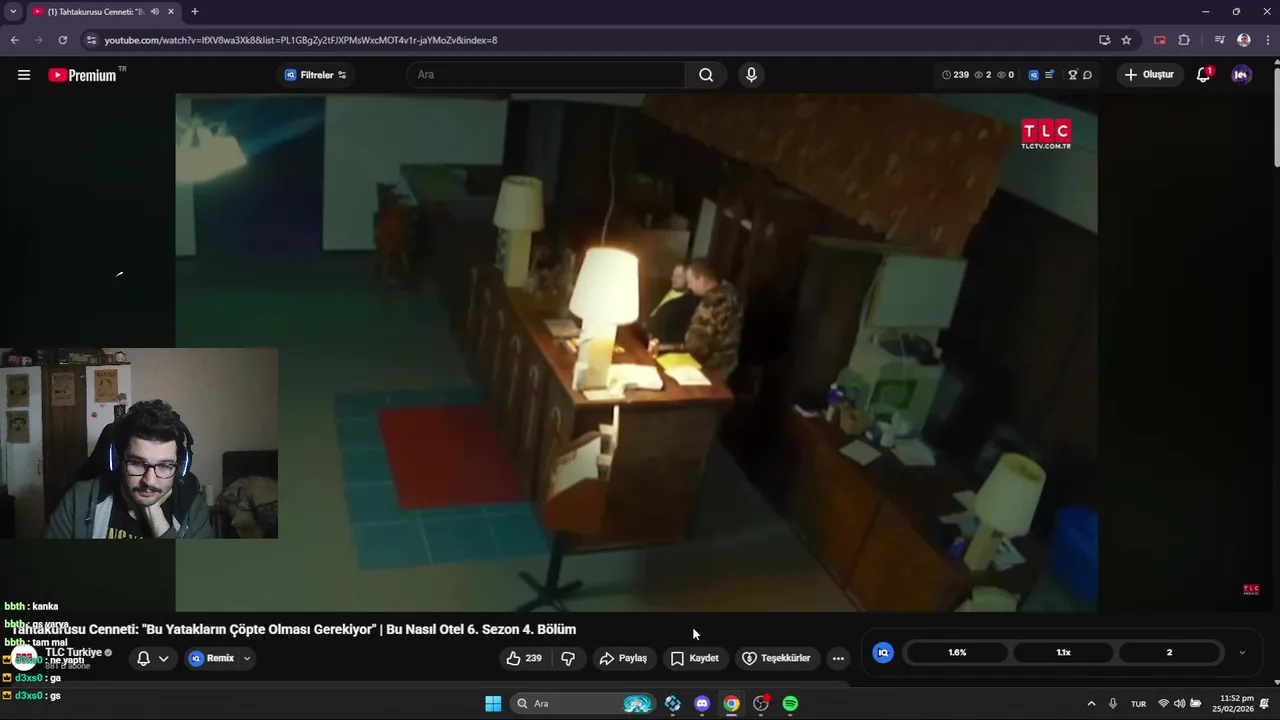Screen dimensions: 1280x720
Task: Click the red picture-in-picture extension icon
Action: click(x=1160, y=40)
